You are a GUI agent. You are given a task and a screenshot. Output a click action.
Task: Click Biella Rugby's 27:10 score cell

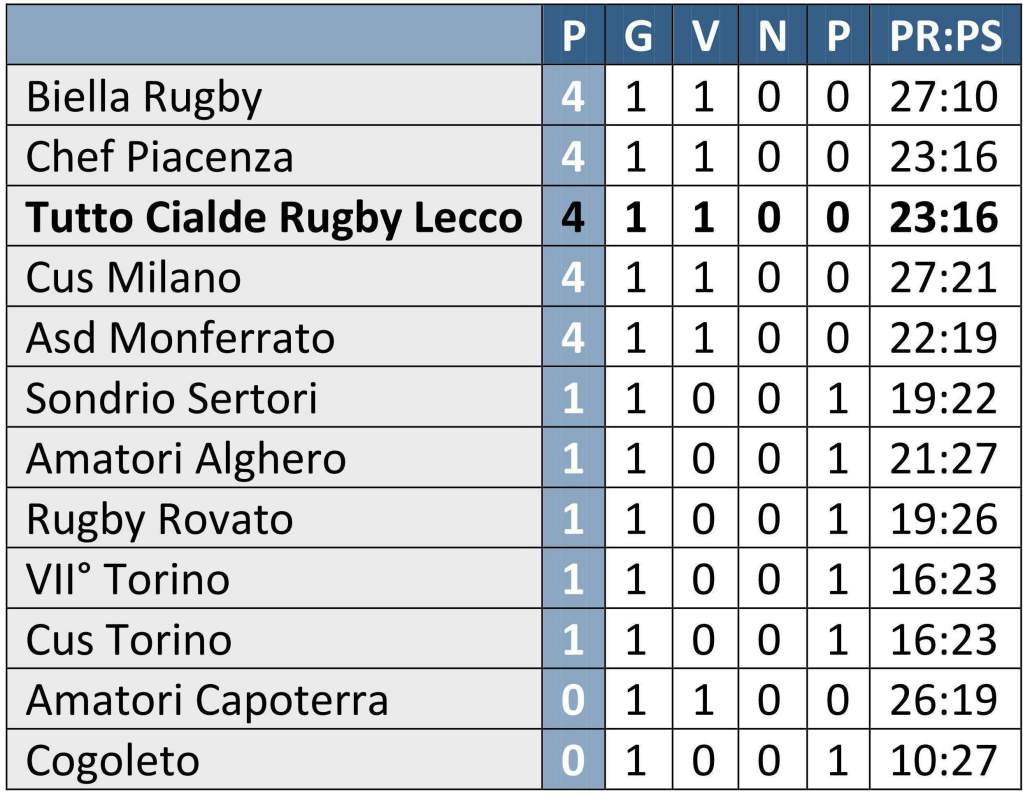(945, 97)
